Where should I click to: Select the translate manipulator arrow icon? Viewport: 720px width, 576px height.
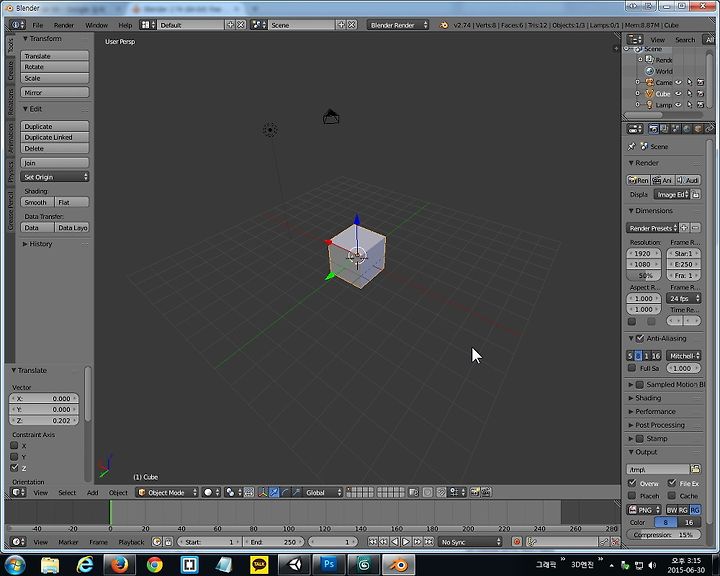274,492
